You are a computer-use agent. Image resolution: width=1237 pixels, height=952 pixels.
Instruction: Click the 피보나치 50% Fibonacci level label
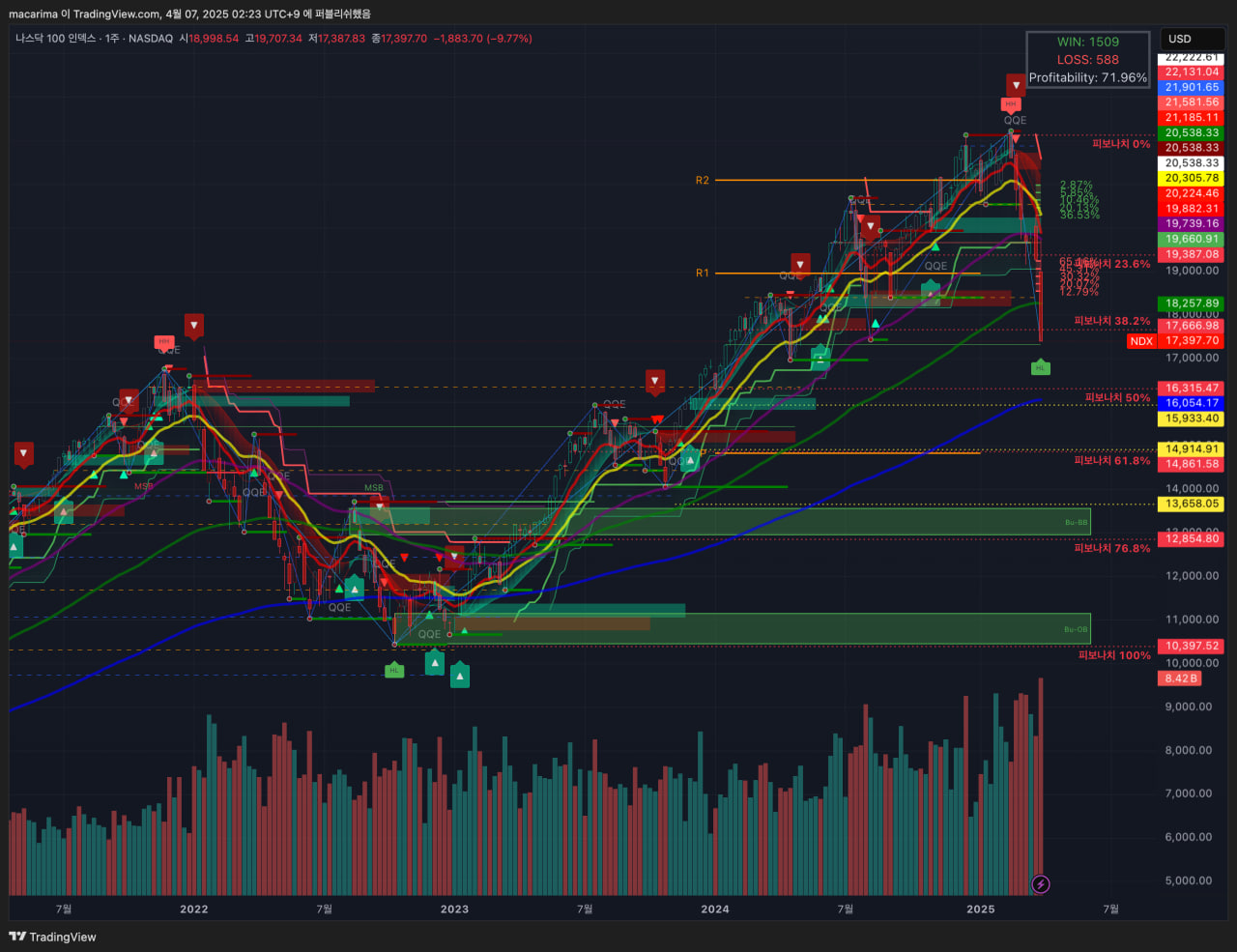[x=1117, y=398]
